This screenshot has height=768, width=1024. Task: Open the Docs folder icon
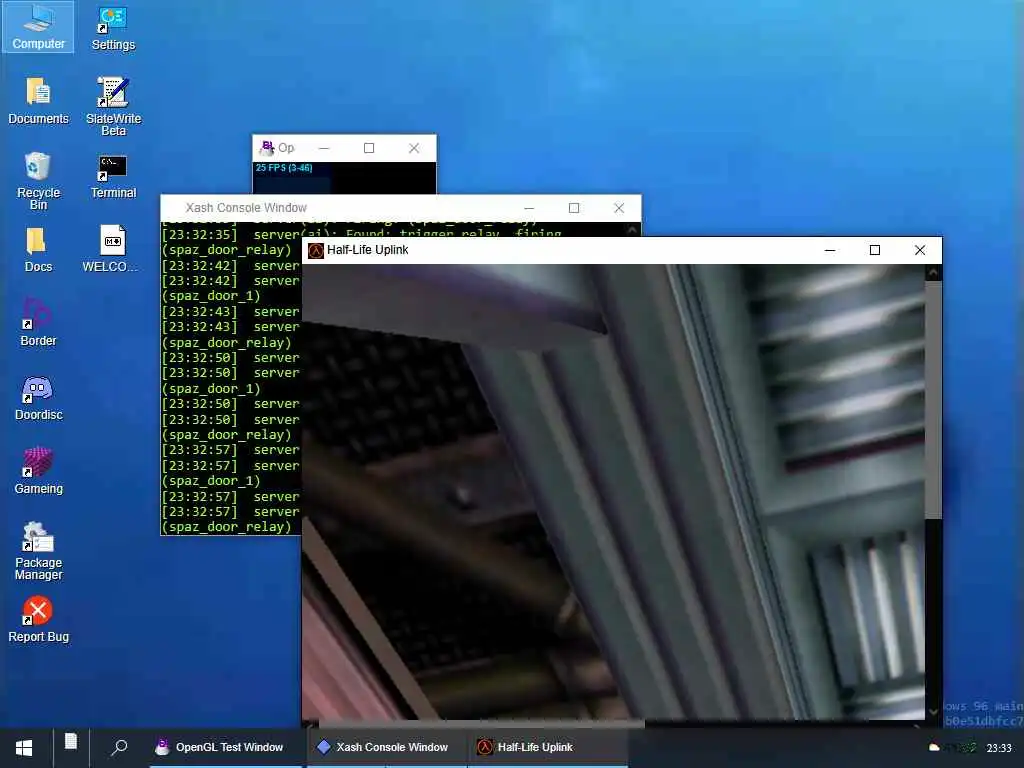click(x=38, y=249)
